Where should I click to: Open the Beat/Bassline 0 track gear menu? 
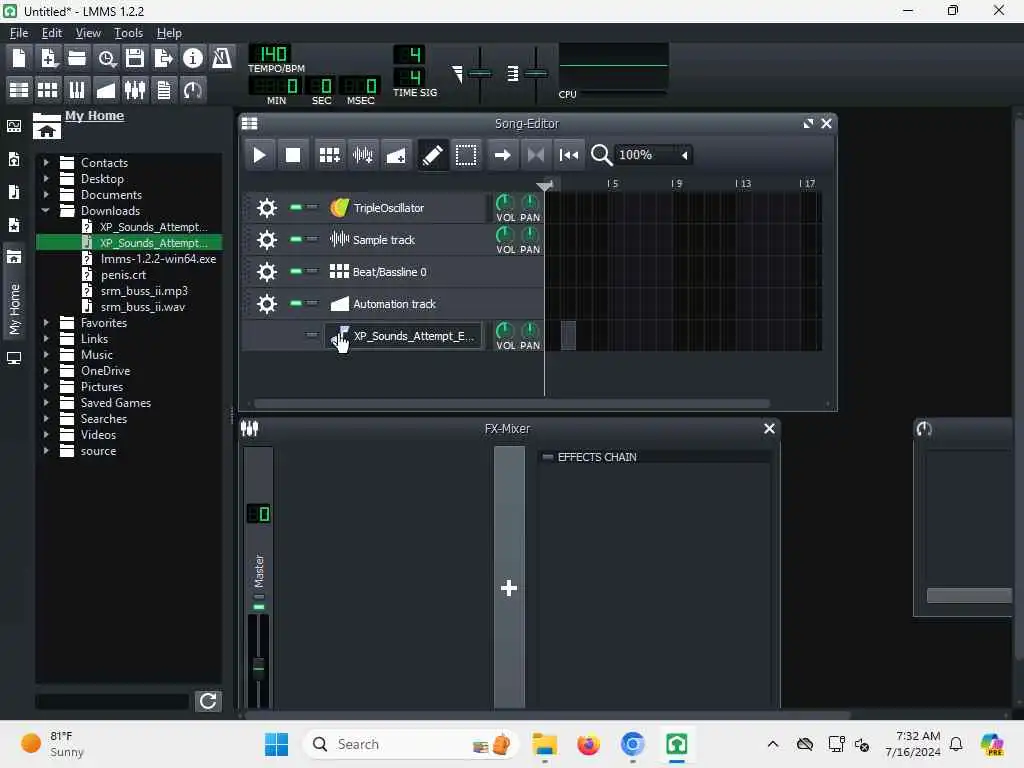click(266, 272)
